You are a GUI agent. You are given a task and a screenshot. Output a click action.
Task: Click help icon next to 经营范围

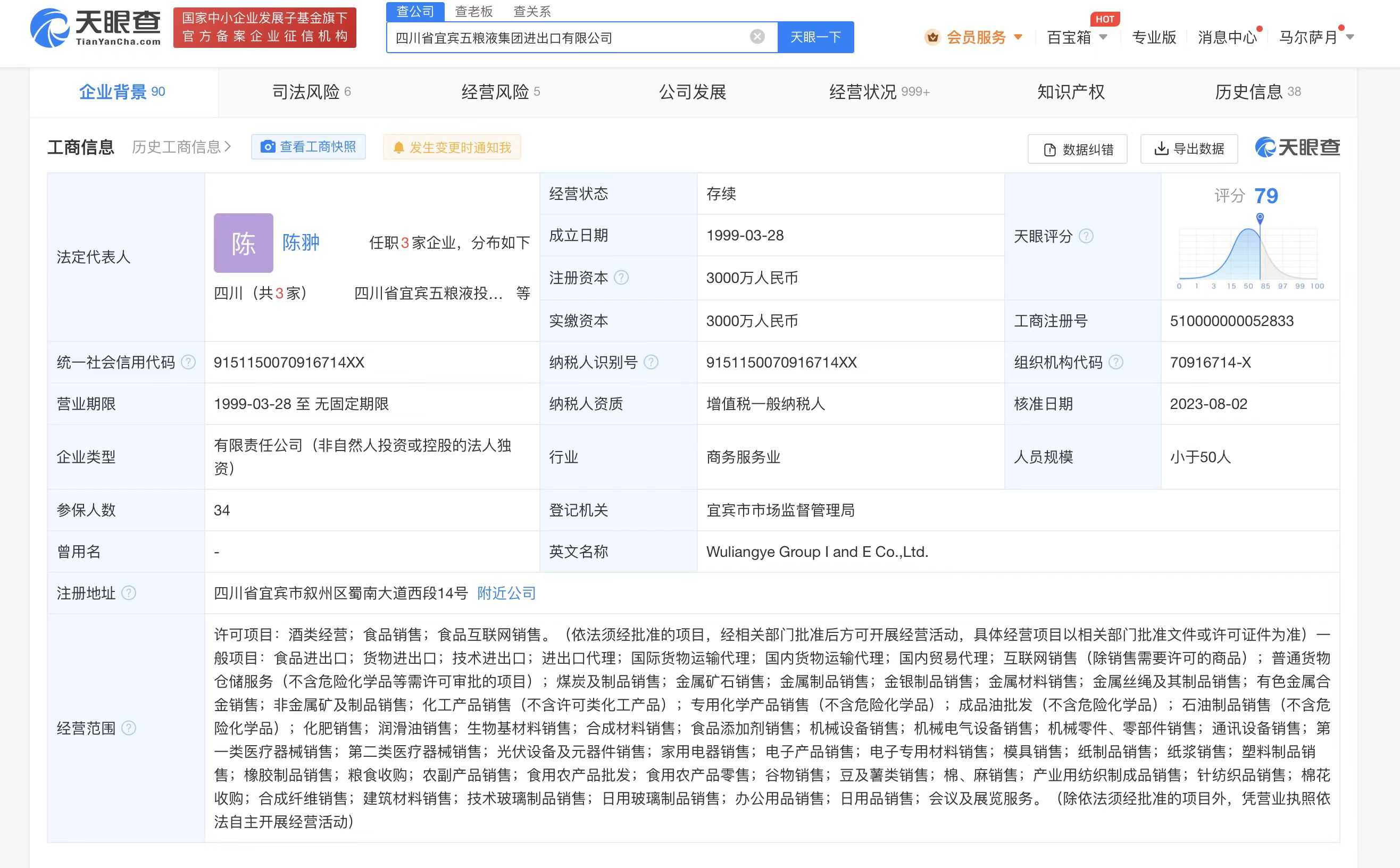129,728
